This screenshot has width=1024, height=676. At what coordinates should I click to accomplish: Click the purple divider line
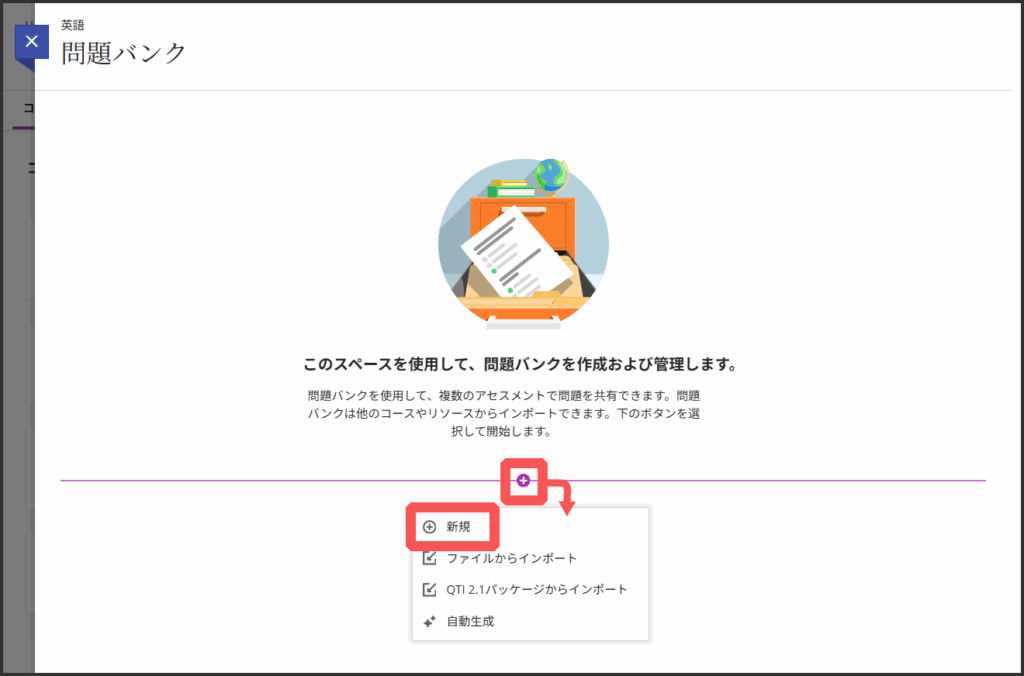click(250, 481)
